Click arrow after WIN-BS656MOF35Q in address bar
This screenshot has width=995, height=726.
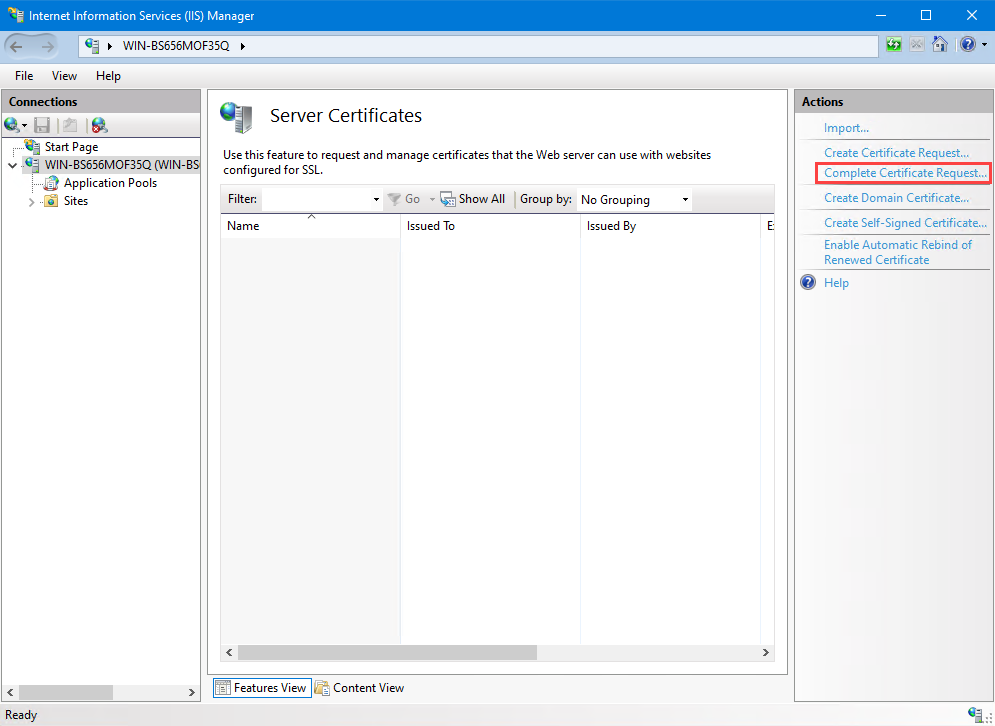242,46
